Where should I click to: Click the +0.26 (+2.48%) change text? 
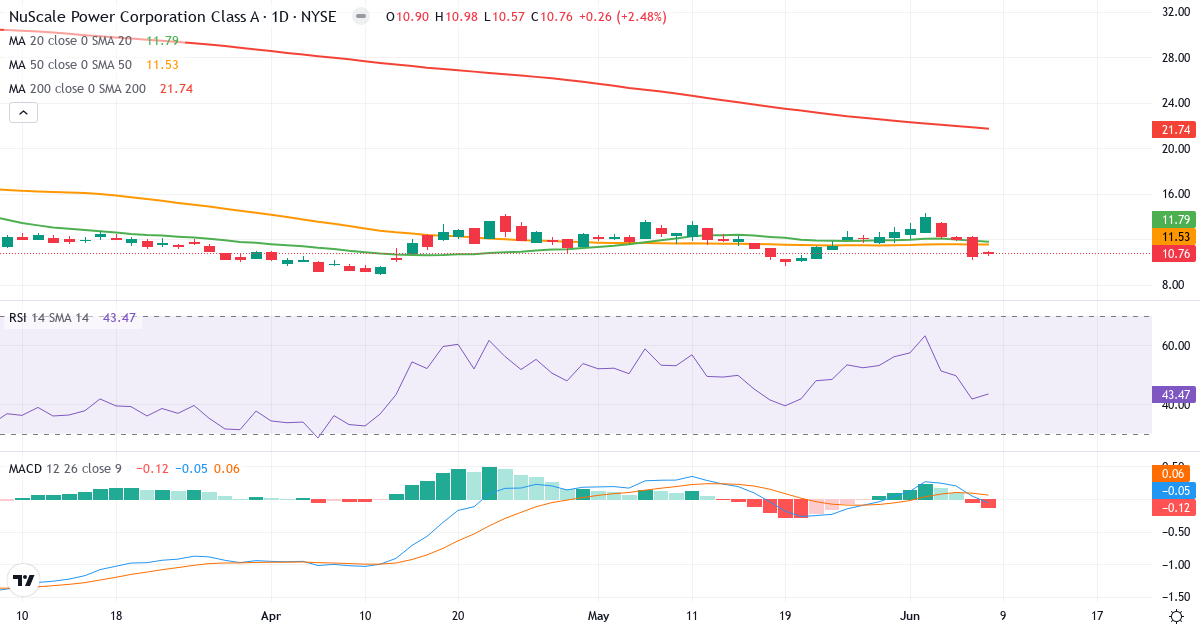[x=623, y=17]
